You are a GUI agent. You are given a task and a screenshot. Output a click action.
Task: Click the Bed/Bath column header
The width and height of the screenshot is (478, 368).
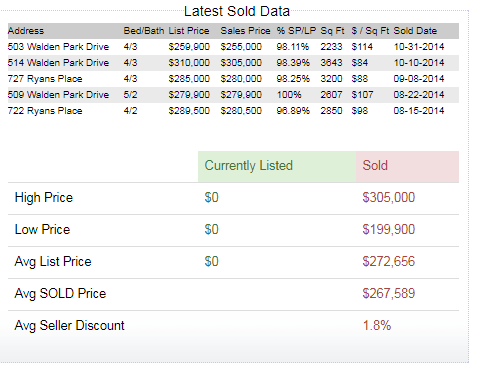144,31
